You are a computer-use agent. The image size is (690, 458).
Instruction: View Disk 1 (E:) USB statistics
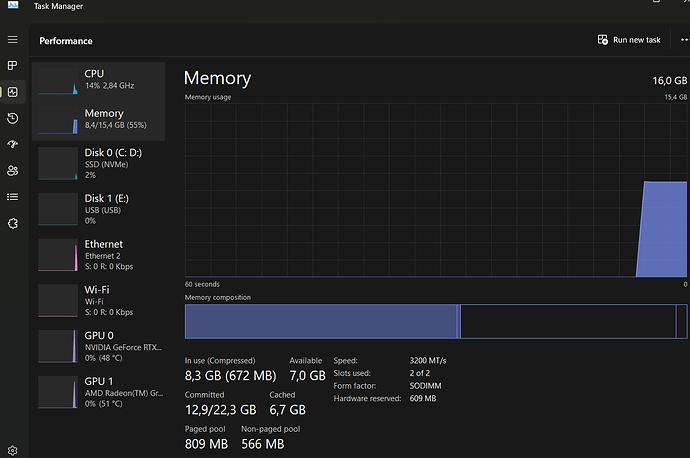(x=98, y=208)
